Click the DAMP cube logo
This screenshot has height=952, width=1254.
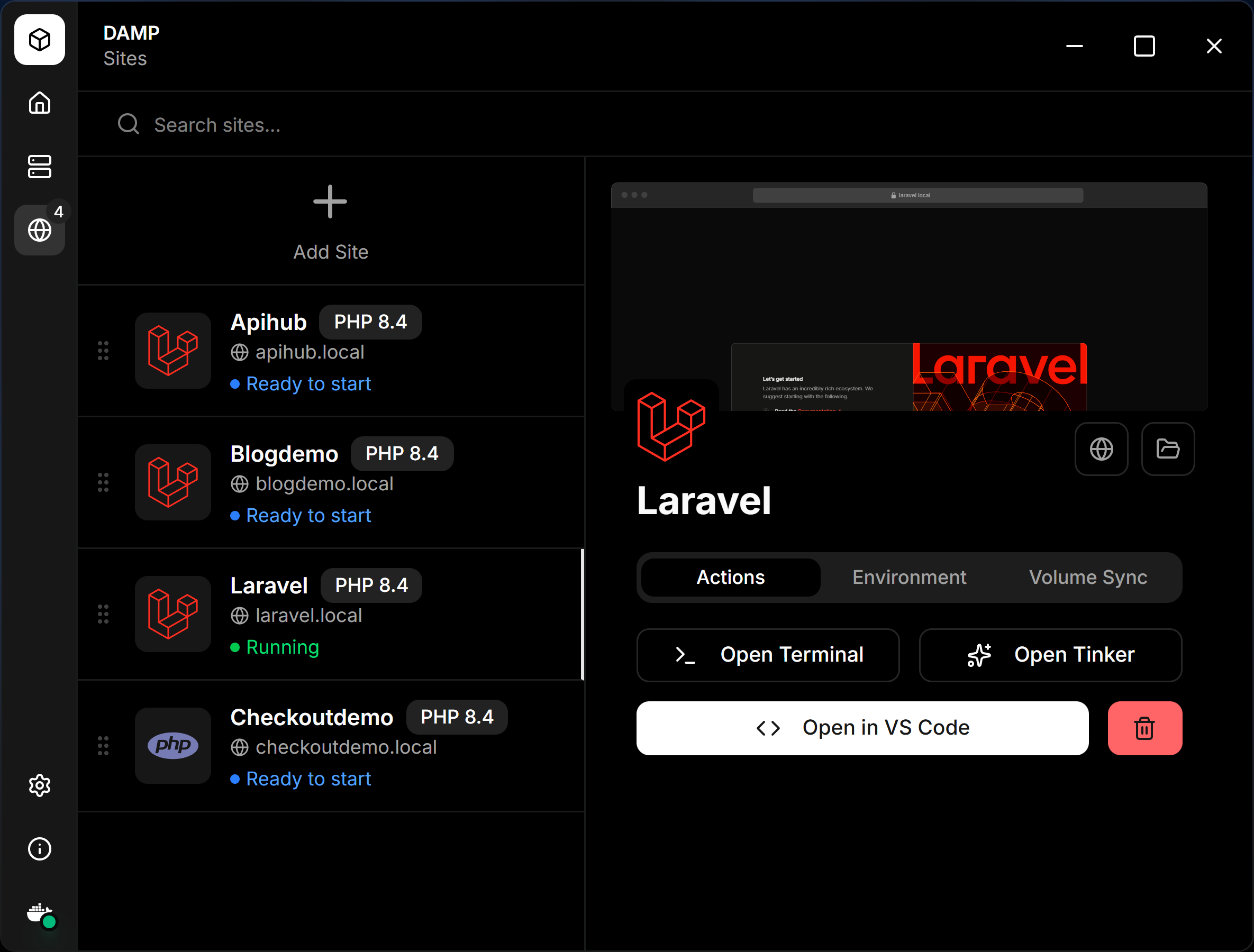click(x=39, y=40)
